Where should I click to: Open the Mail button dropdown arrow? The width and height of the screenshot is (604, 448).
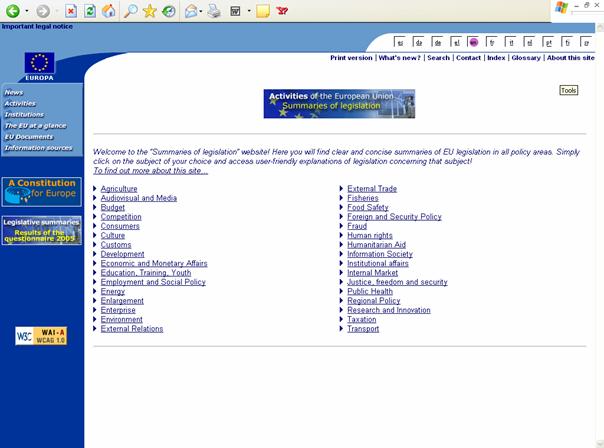pyautogui.click(x=201, y=11)
